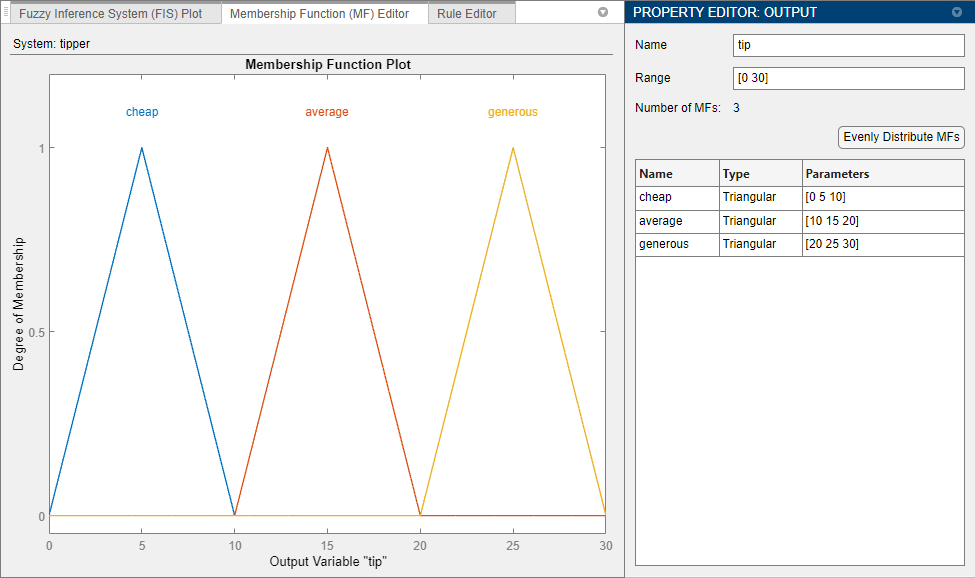Click the Type column header
Viewport: 975px width, 578px height.
point(760,174)
